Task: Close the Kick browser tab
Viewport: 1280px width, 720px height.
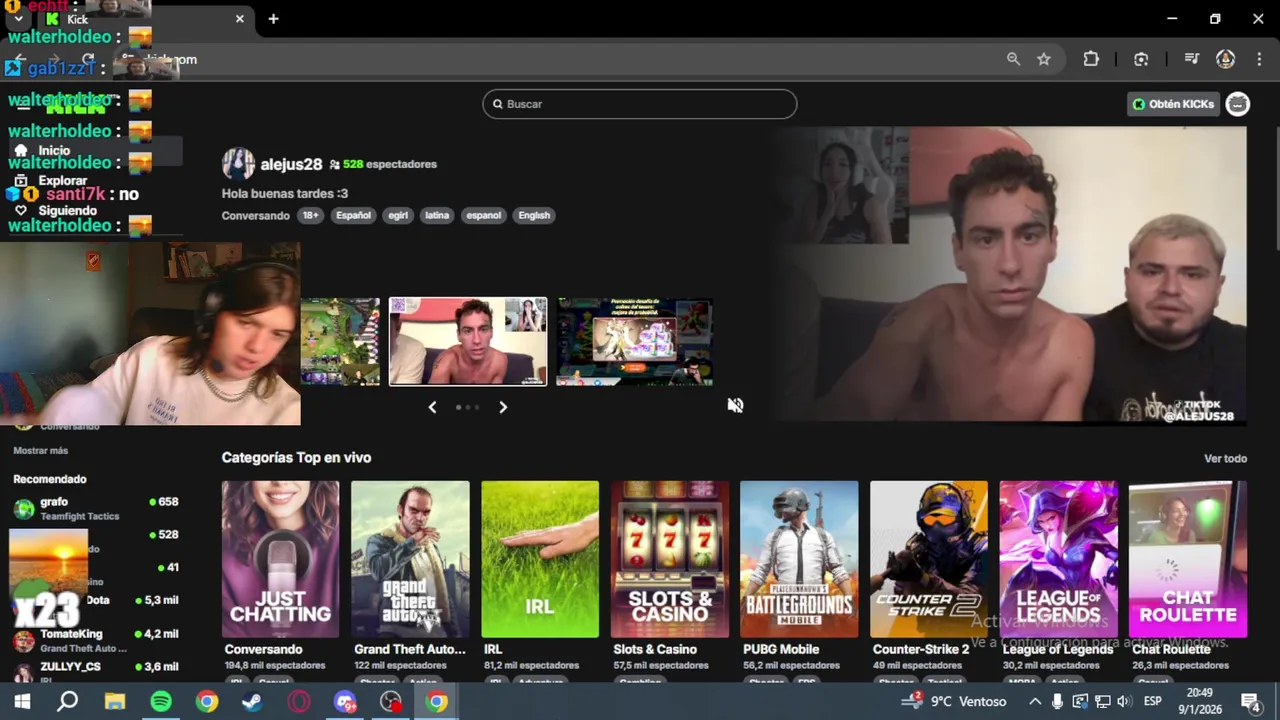Action: coord(240,19)
